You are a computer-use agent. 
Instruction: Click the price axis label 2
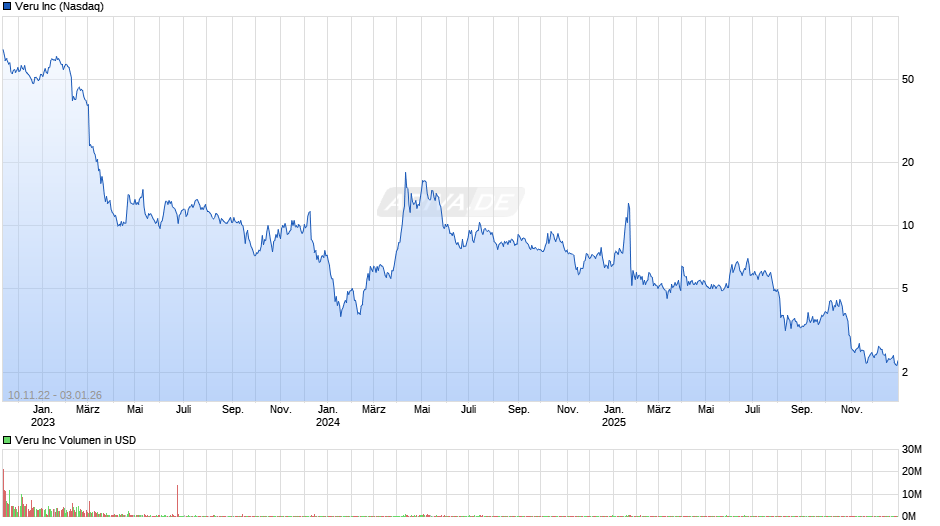pyautogui.click(x=905, y=372)
